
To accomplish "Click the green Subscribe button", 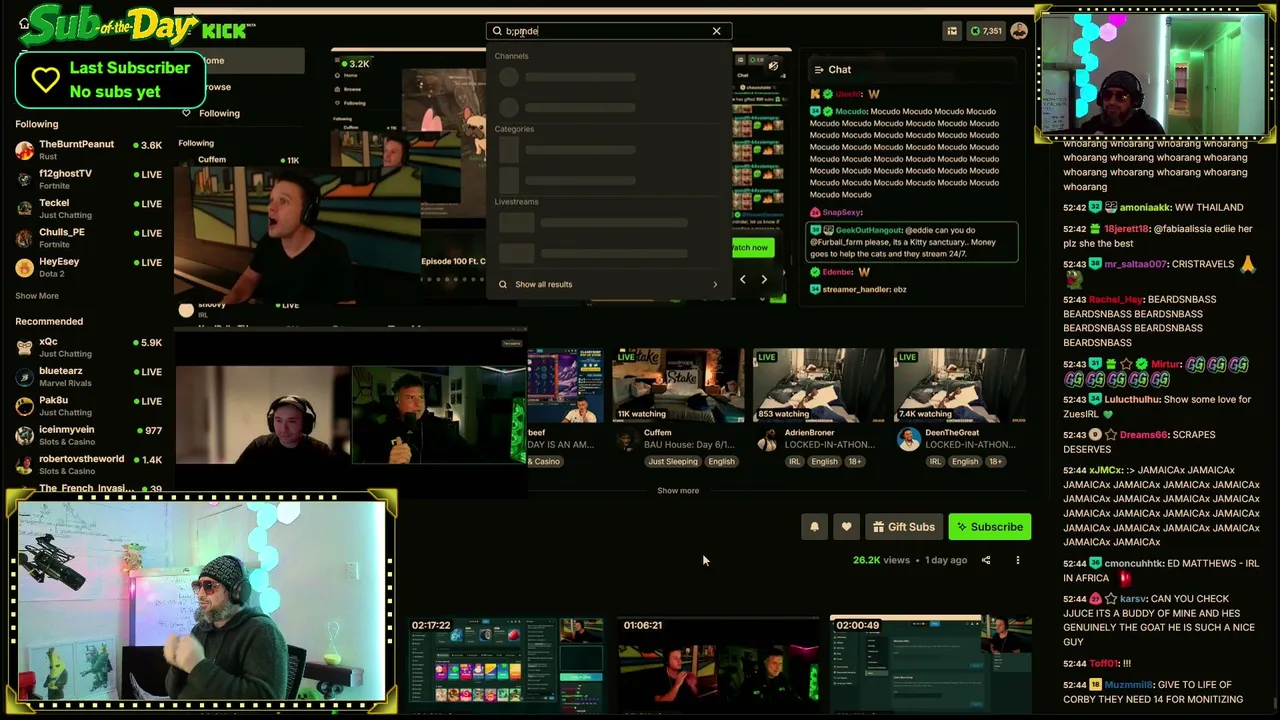I will click(989, 527).
